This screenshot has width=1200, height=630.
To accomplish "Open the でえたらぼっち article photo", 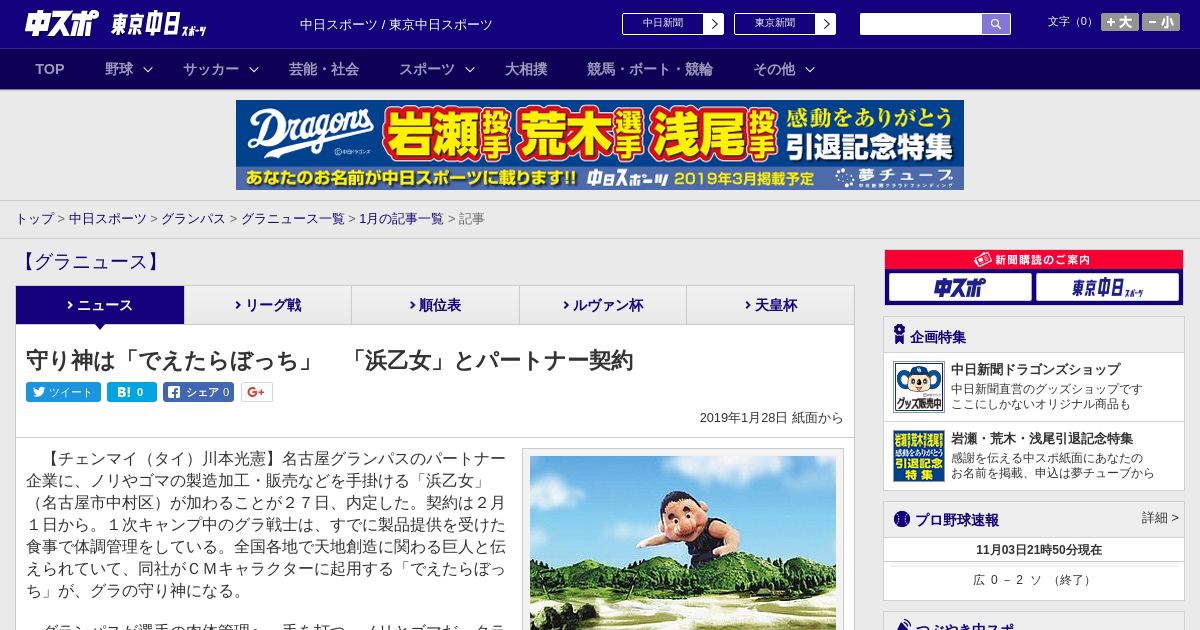I will pyautogui.click(x=683, y=543).
